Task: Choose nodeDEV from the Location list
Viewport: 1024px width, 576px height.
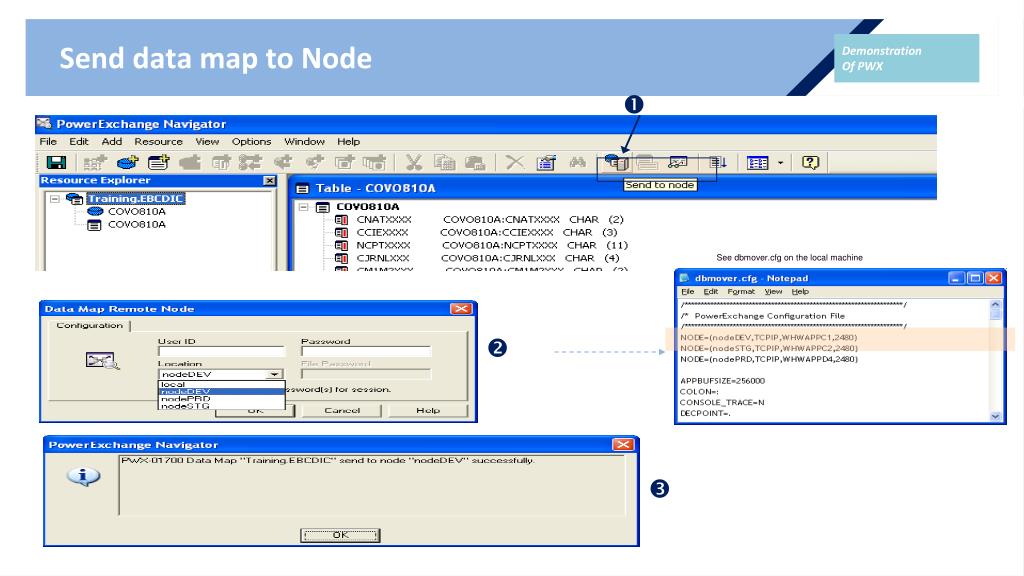Action: 221,392
